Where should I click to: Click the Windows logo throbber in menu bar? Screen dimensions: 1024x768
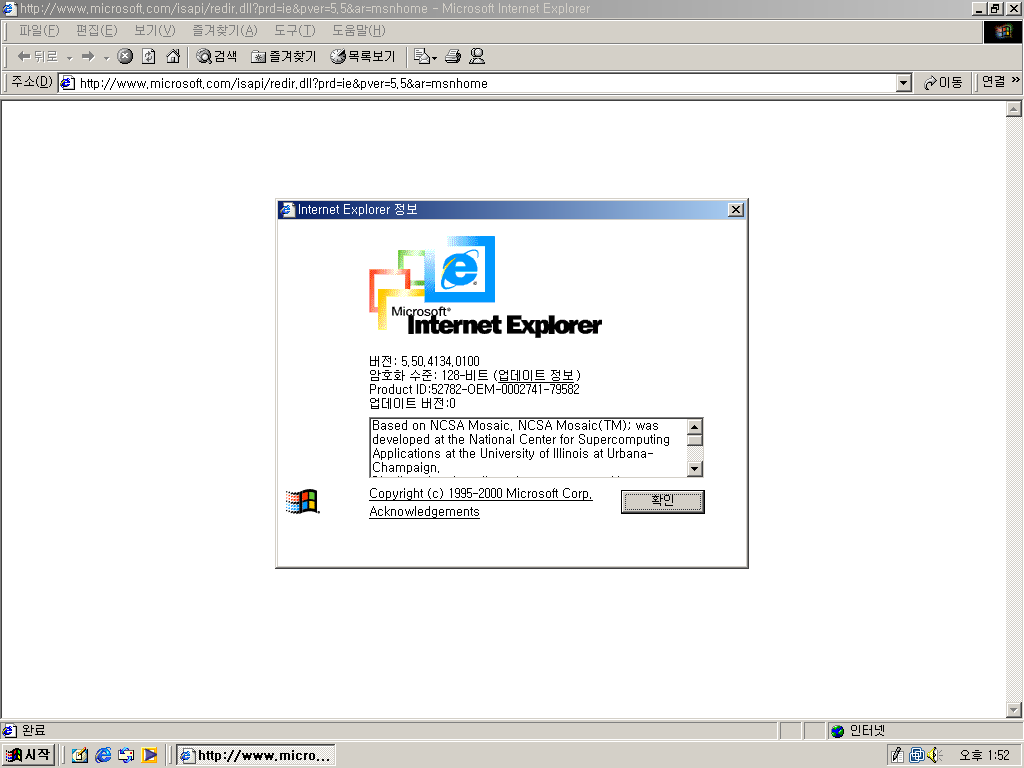tap(1002, 32)
